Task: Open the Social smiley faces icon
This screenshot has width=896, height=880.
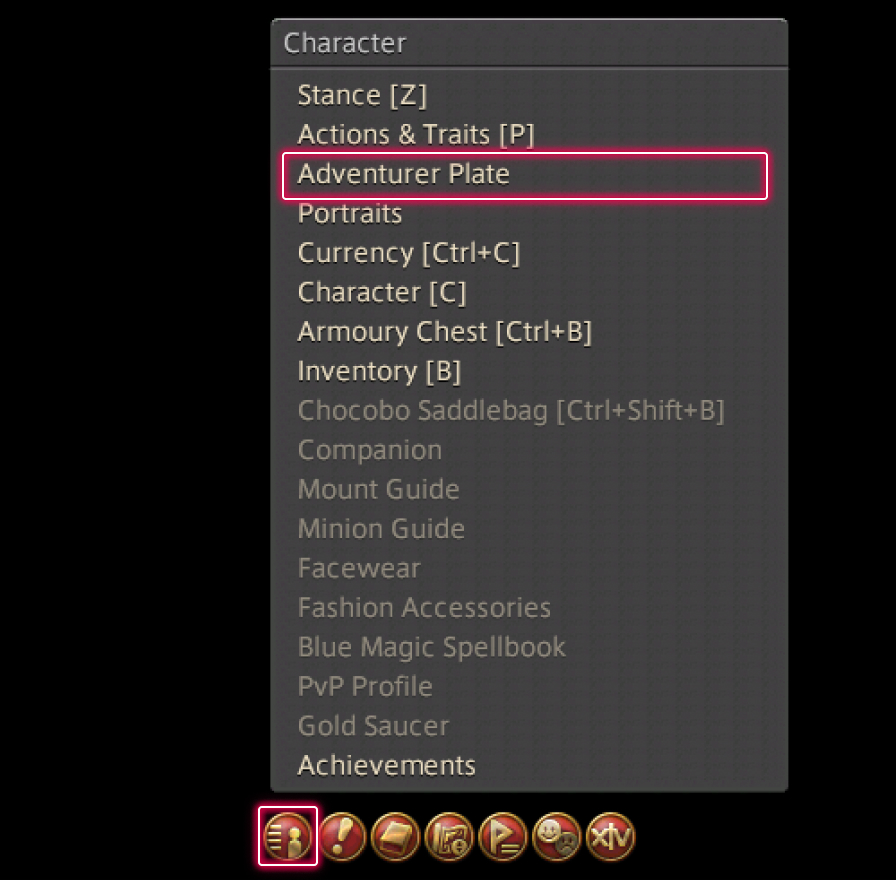Action: [556, 835]
